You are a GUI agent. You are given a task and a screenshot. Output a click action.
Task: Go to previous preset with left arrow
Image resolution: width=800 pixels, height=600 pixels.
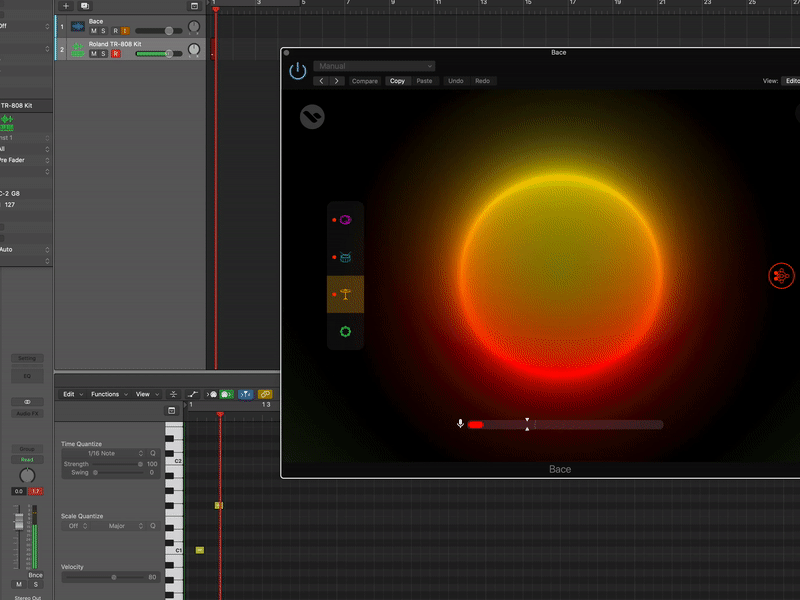[321, 81]
